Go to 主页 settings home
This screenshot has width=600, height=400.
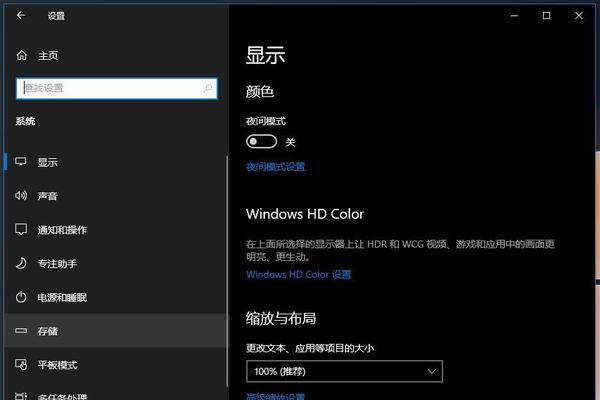point(116,56)
